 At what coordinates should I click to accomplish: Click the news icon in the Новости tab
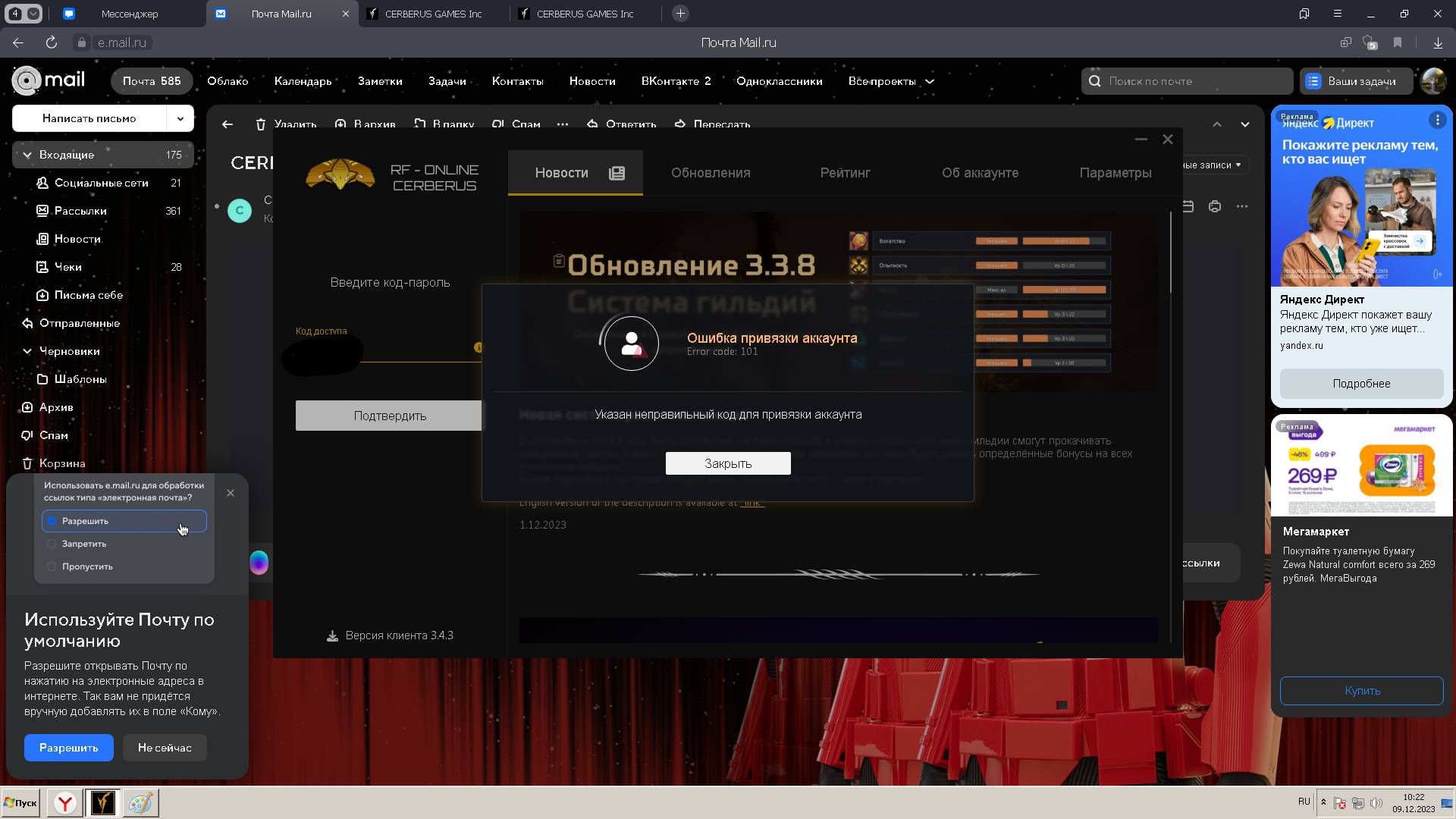pyautogui.click(x=617, y=173)
